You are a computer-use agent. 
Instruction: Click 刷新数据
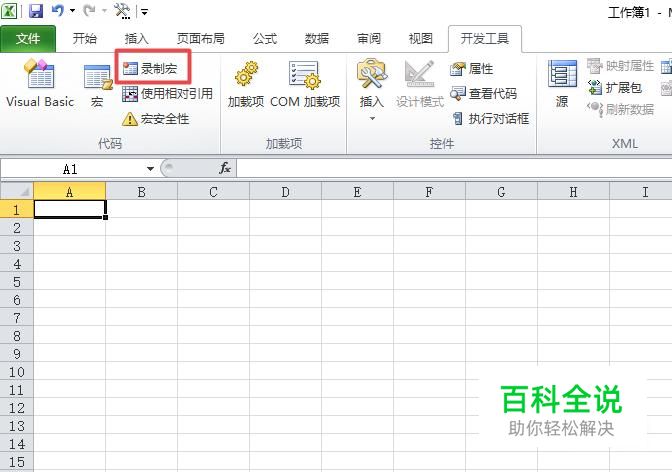coord(620,109)
